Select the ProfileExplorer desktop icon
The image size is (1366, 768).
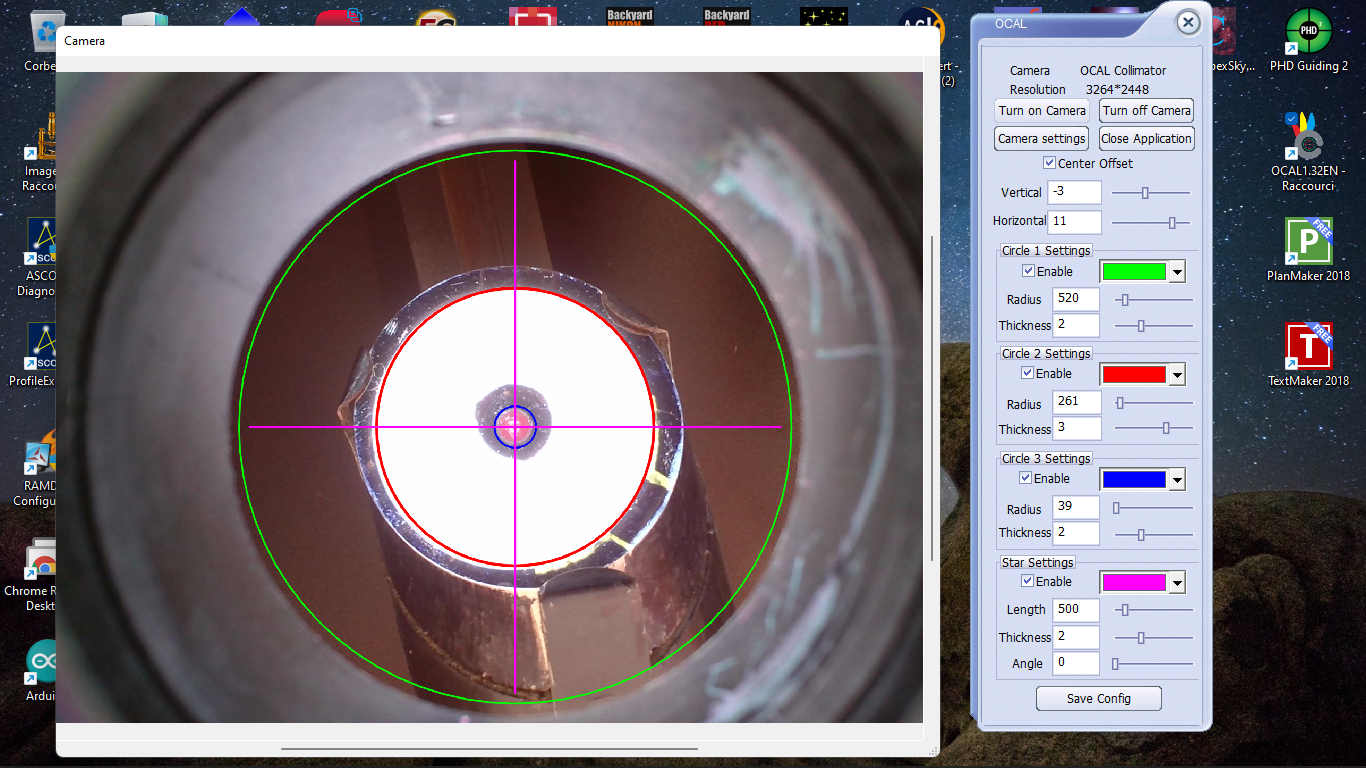[x=34, y=355]
